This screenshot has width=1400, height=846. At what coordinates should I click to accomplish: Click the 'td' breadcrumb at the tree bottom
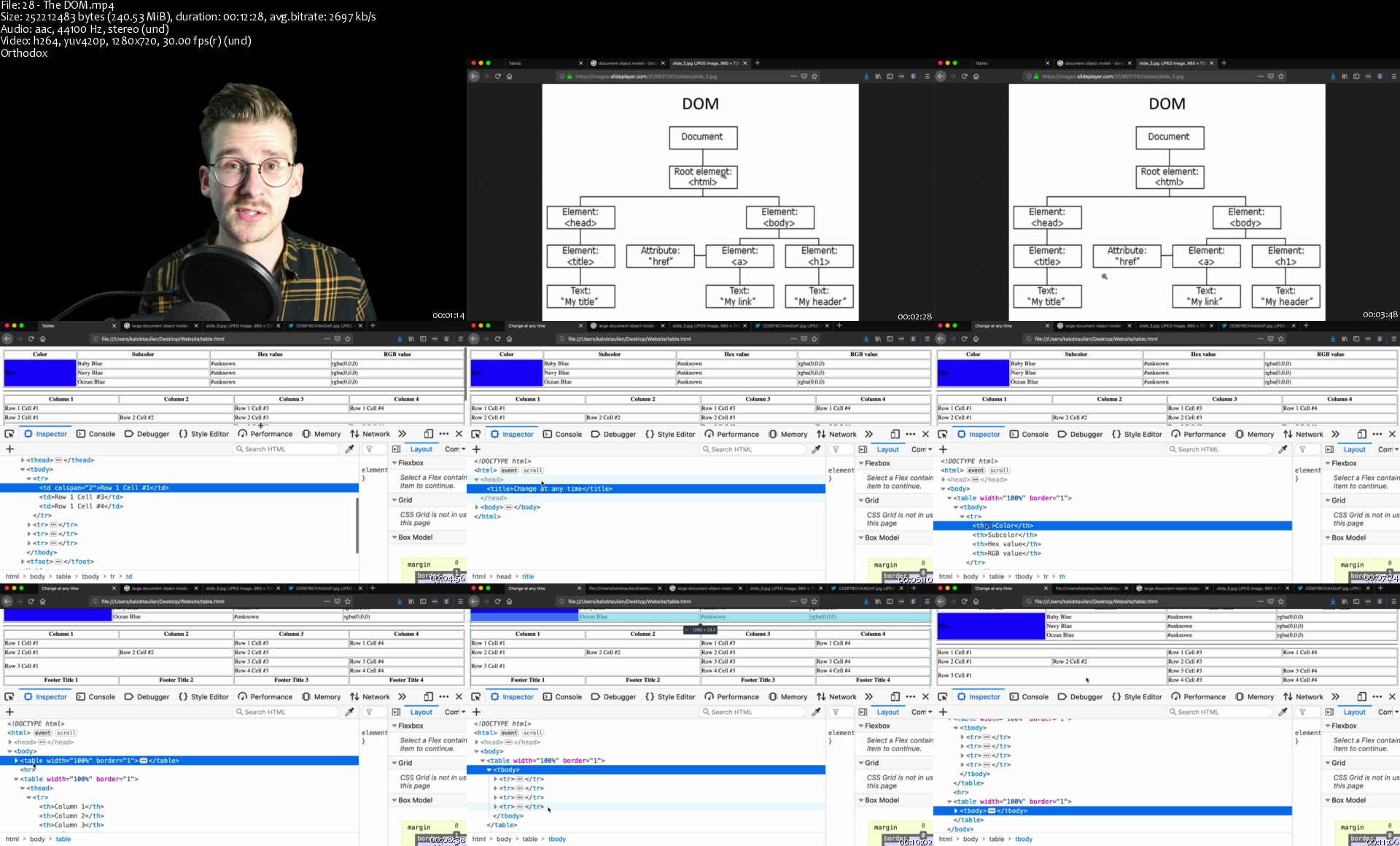[x=129, y=576]
